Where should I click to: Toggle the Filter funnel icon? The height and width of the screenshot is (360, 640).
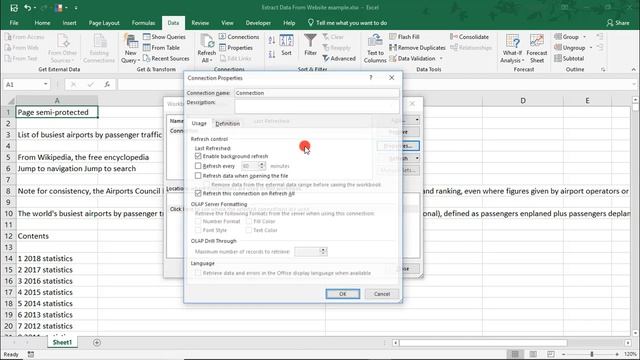pos(310,45)
